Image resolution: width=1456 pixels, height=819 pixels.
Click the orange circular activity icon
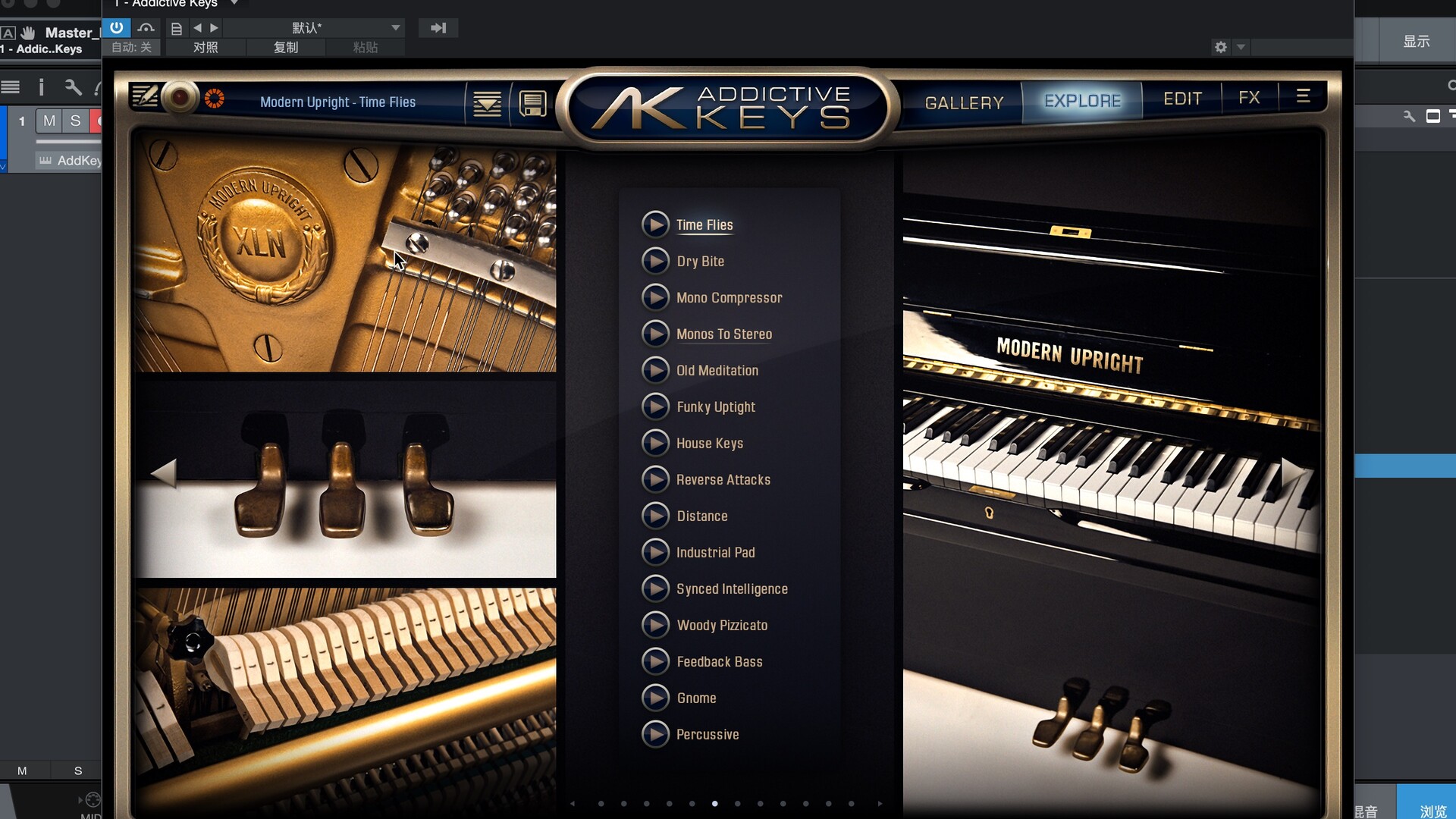click(215, 98)
